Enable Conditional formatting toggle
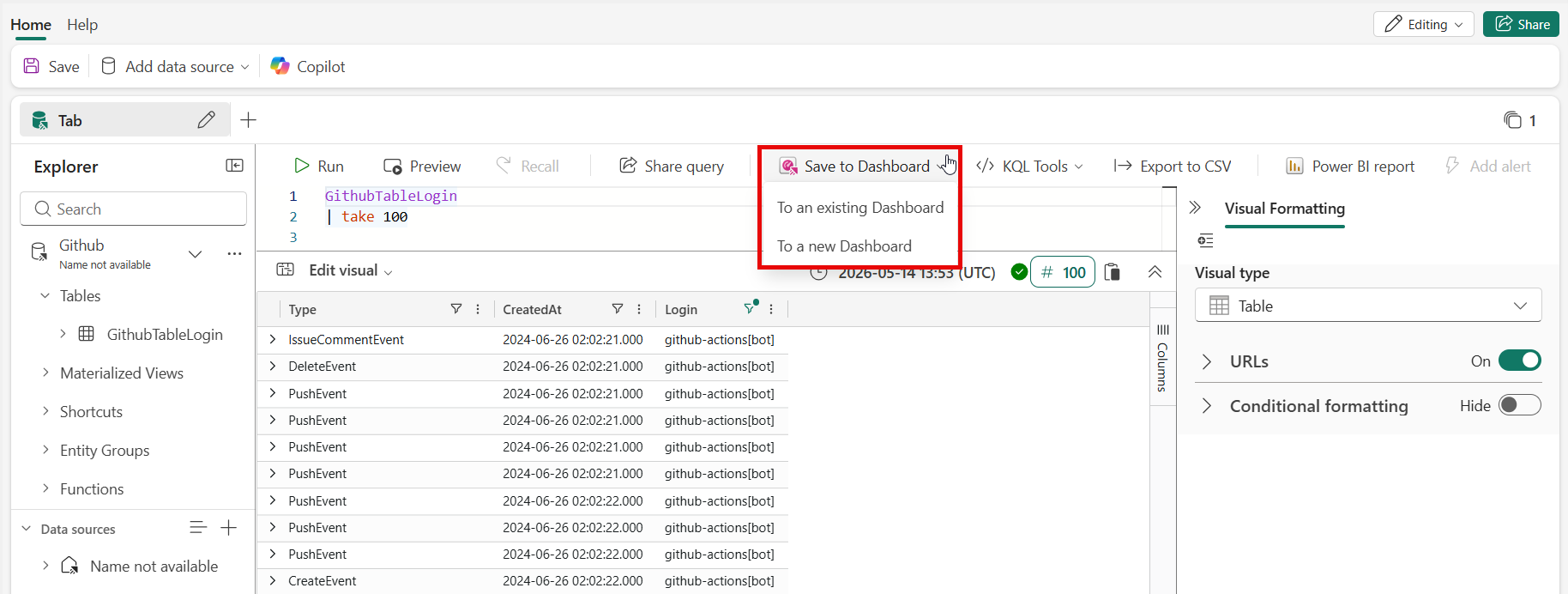 [x=1520, y=405]
